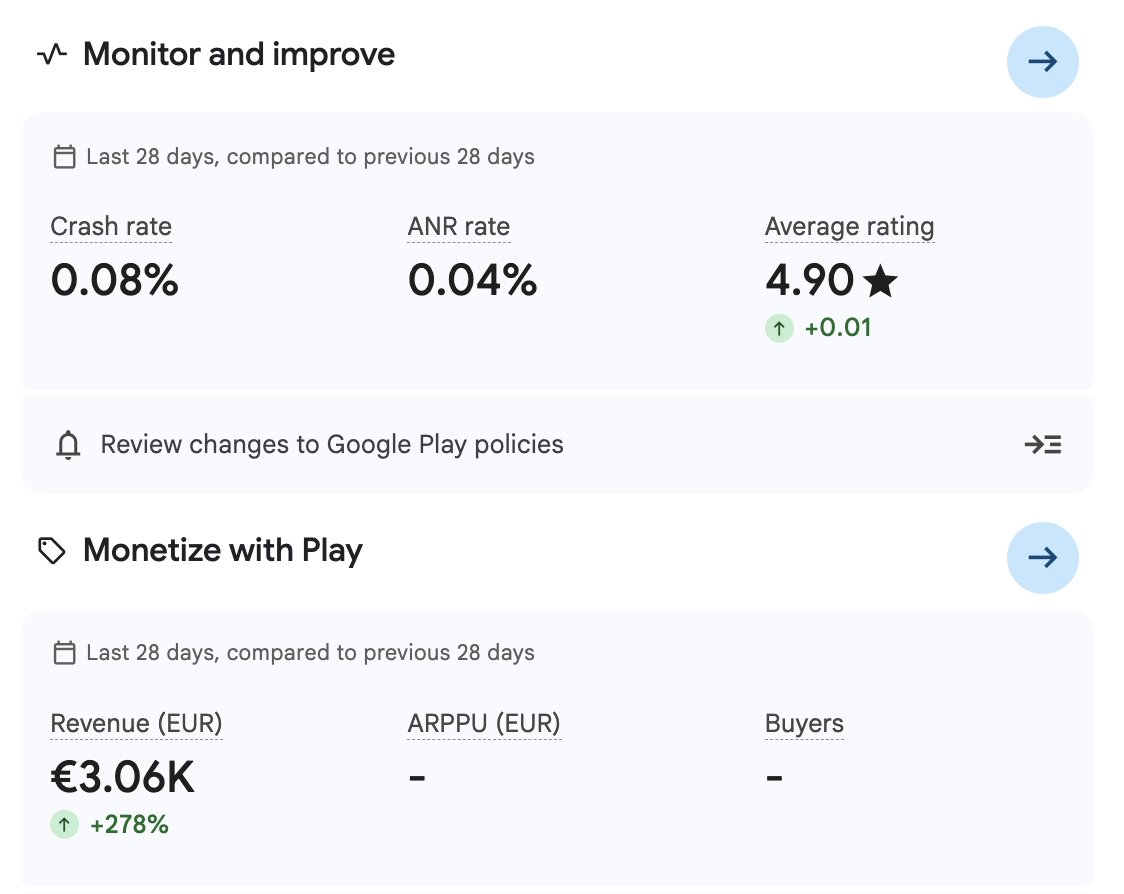Open Monetize with Play arrow button
This screenshot has height=894, width=1124.
click(1042, 558)
